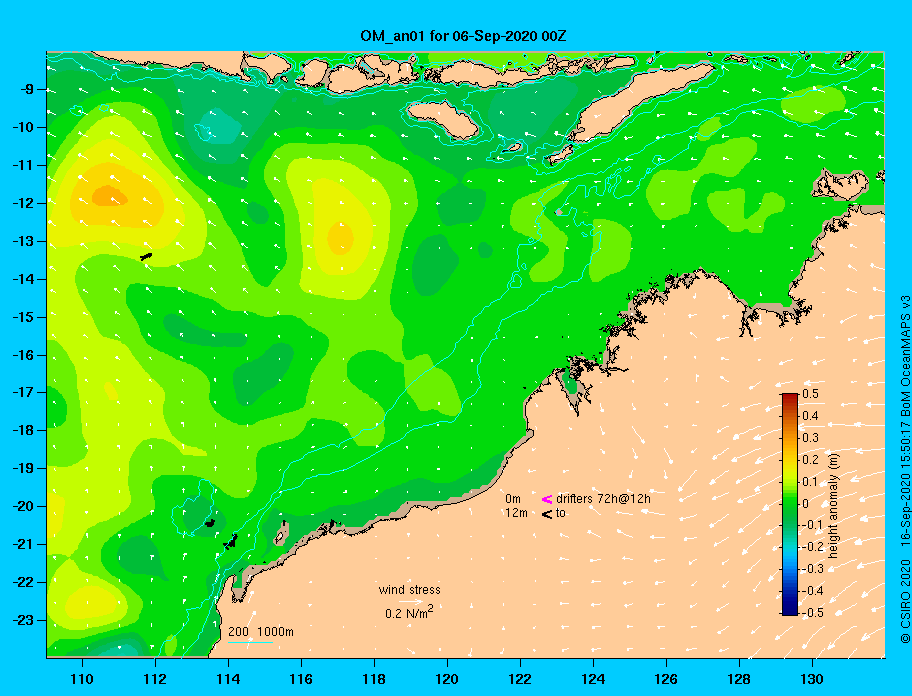Click the 116 longitude axis label
This screenshot has height=696, width=912.
point(301,679)
